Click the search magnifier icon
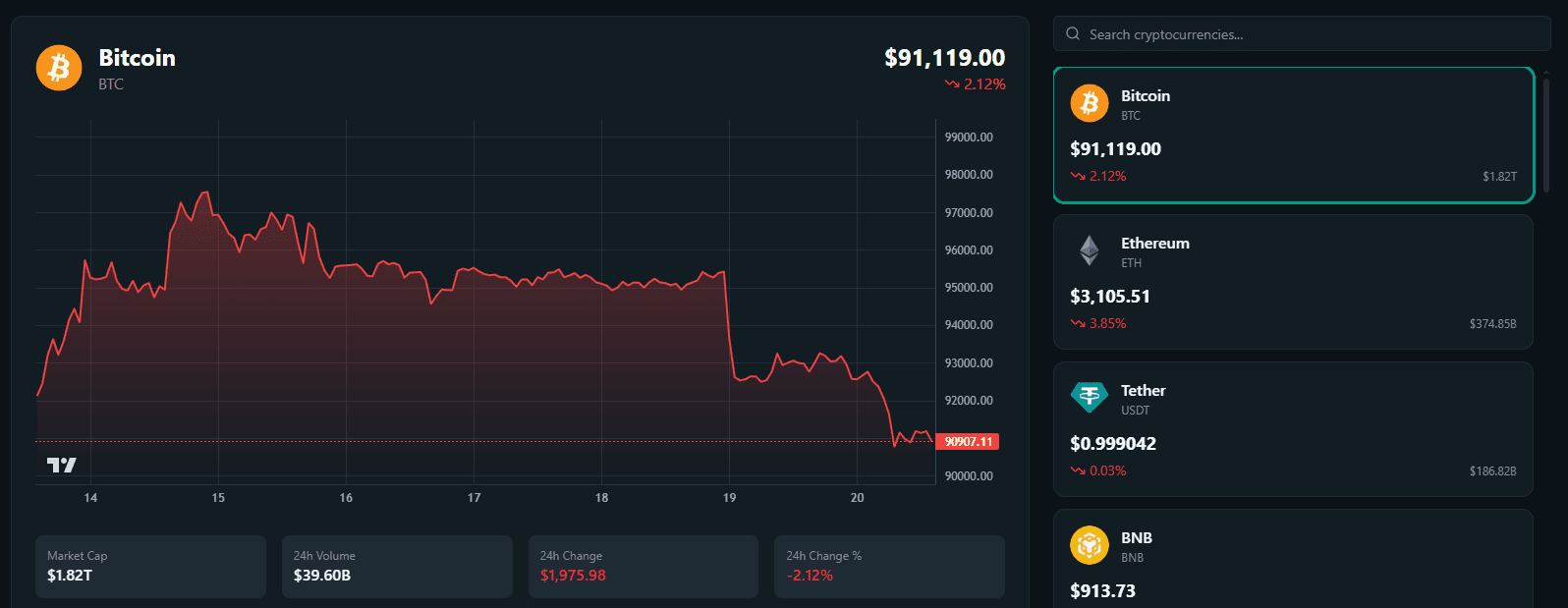Screen dimensions: 1568x608 click(x=1073, y=34)
